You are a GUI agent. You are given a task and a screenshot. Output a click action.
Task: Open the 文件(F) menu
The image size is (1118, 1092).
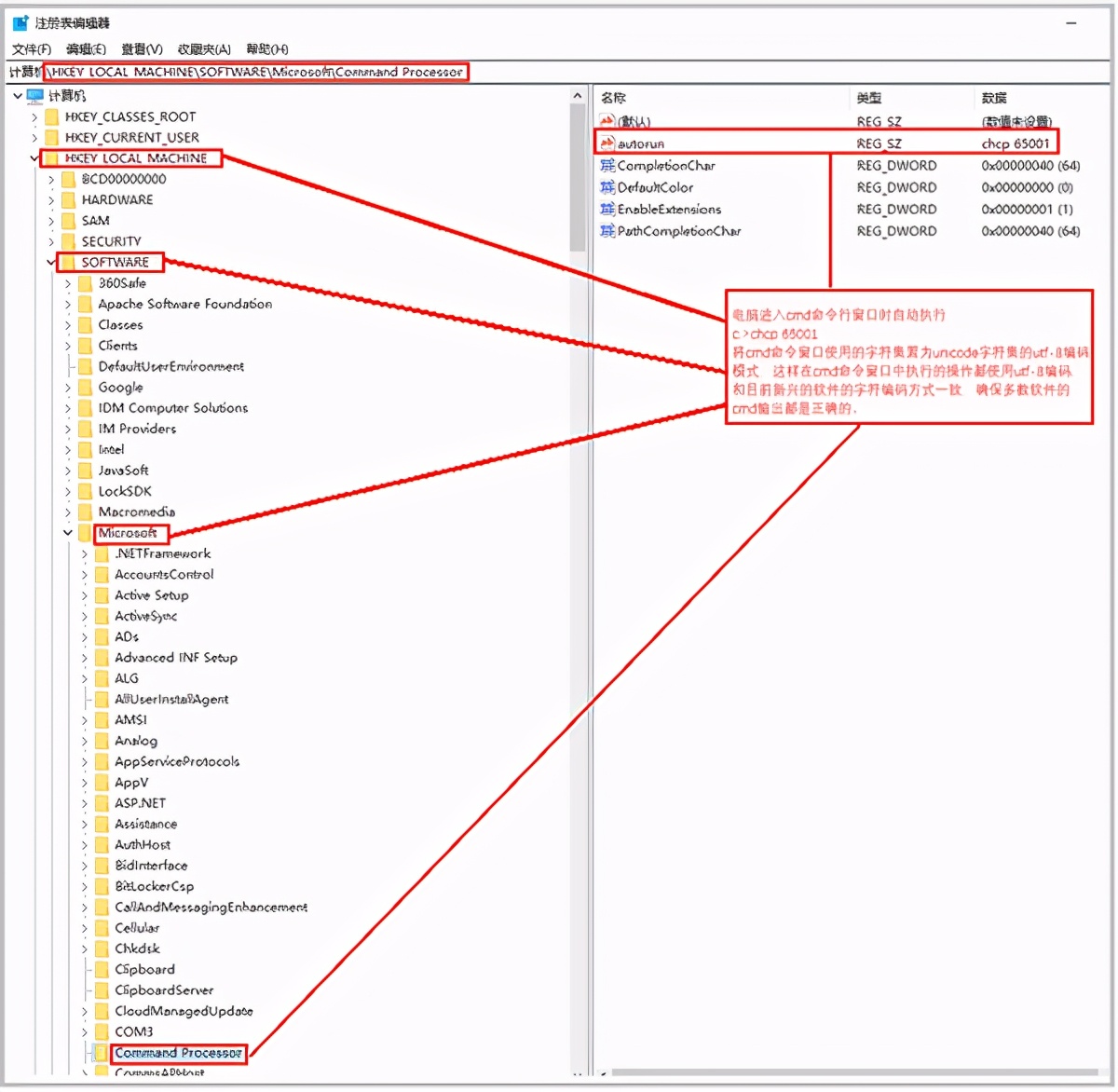(32, 49)
